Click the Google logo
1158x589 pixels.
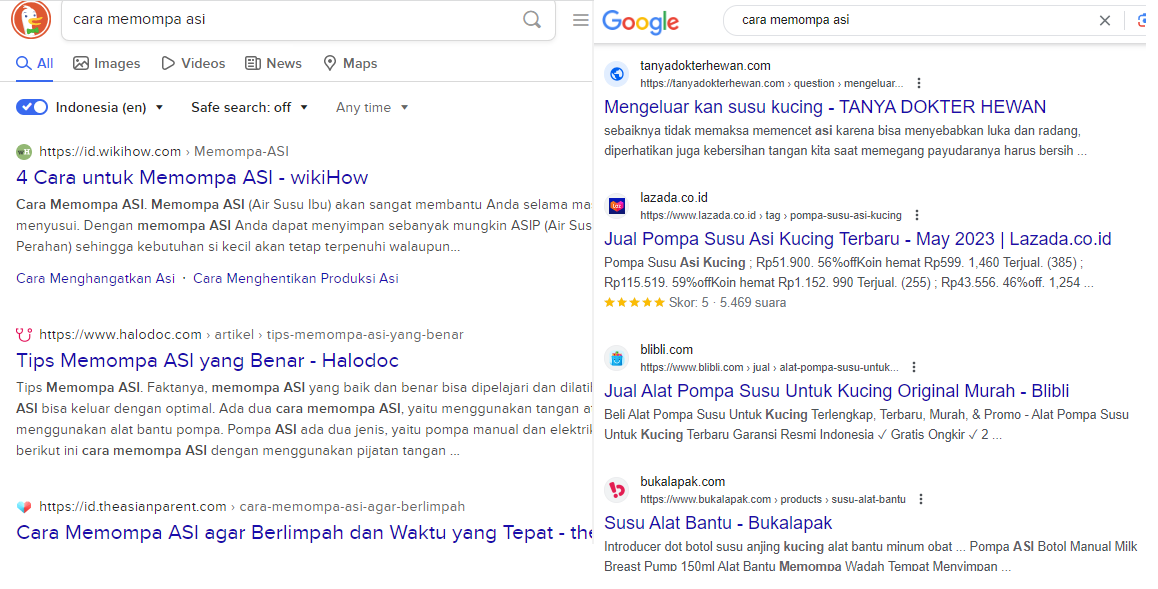[x=640, y=21]
